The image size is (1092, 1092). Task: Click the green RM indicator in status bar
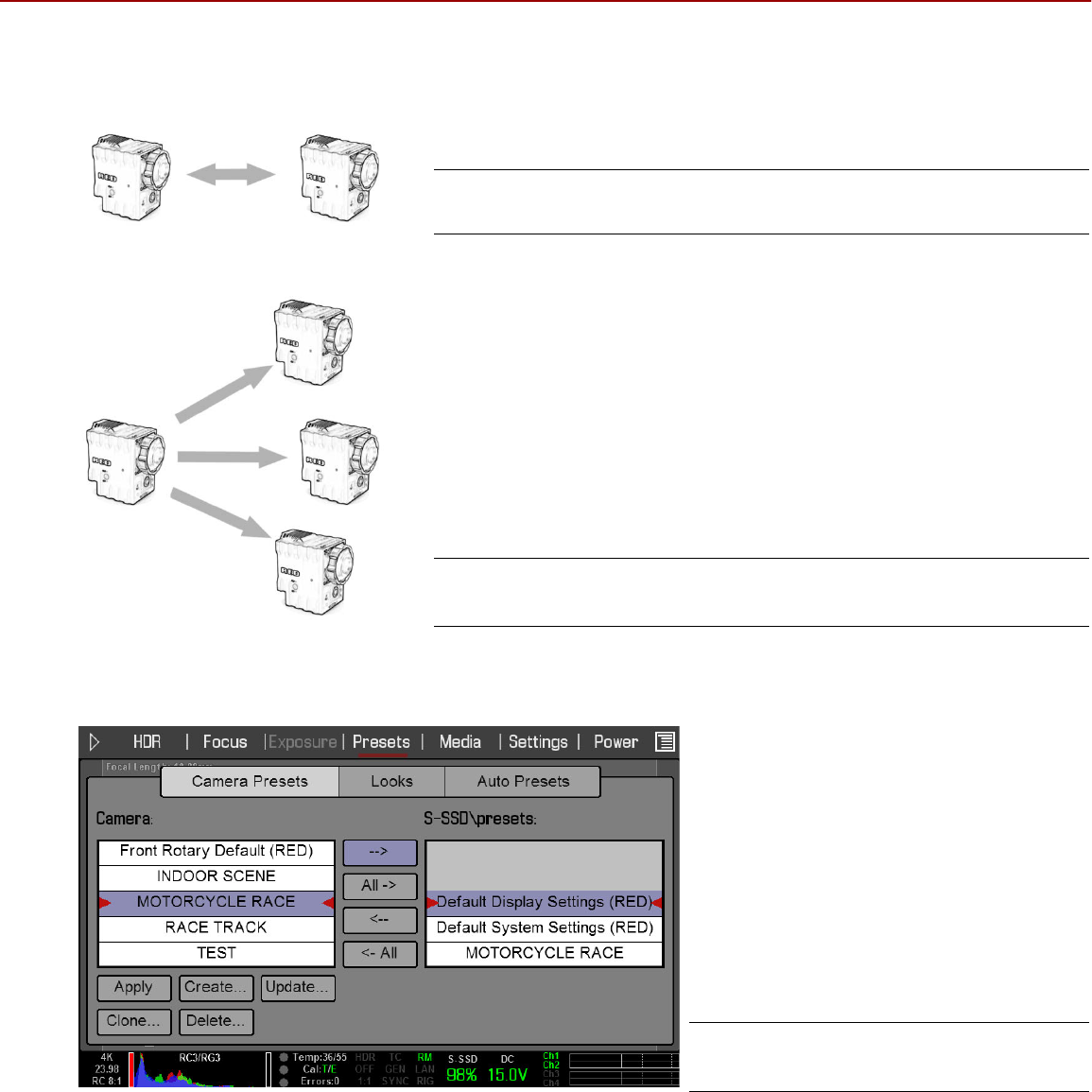425,1057
